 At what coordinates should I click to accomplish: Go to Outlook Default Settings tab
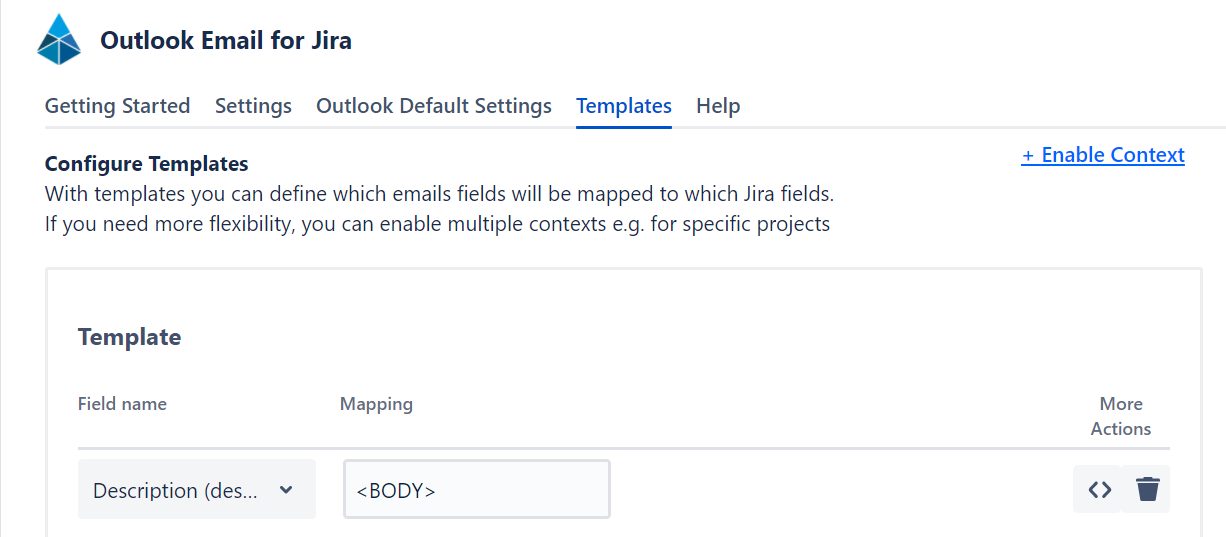click(433, 106)
